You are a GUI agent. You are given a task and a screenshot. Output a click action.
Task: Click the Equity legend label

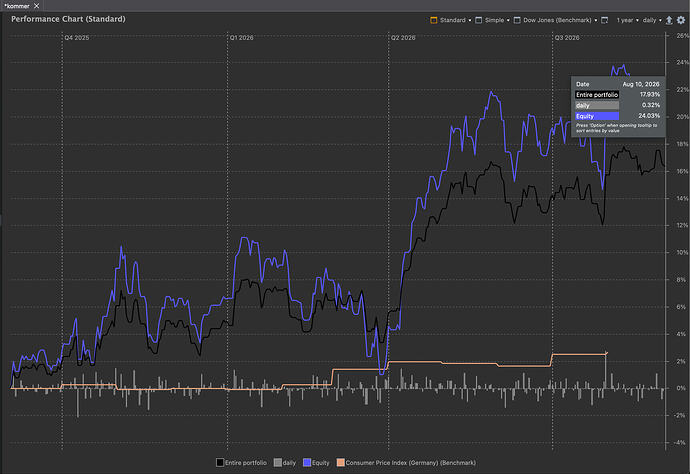(x=320, y=463)
